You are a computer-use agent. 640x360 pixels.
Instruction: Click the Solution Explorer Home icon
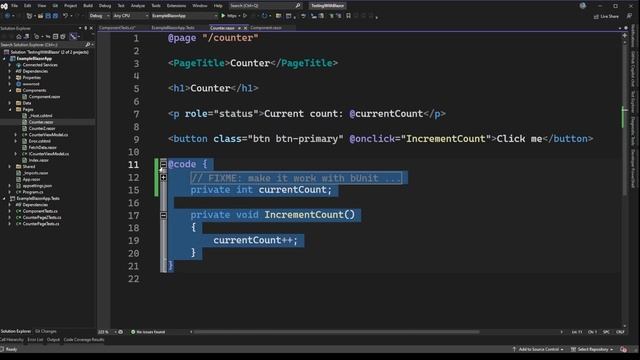[18, 37]
